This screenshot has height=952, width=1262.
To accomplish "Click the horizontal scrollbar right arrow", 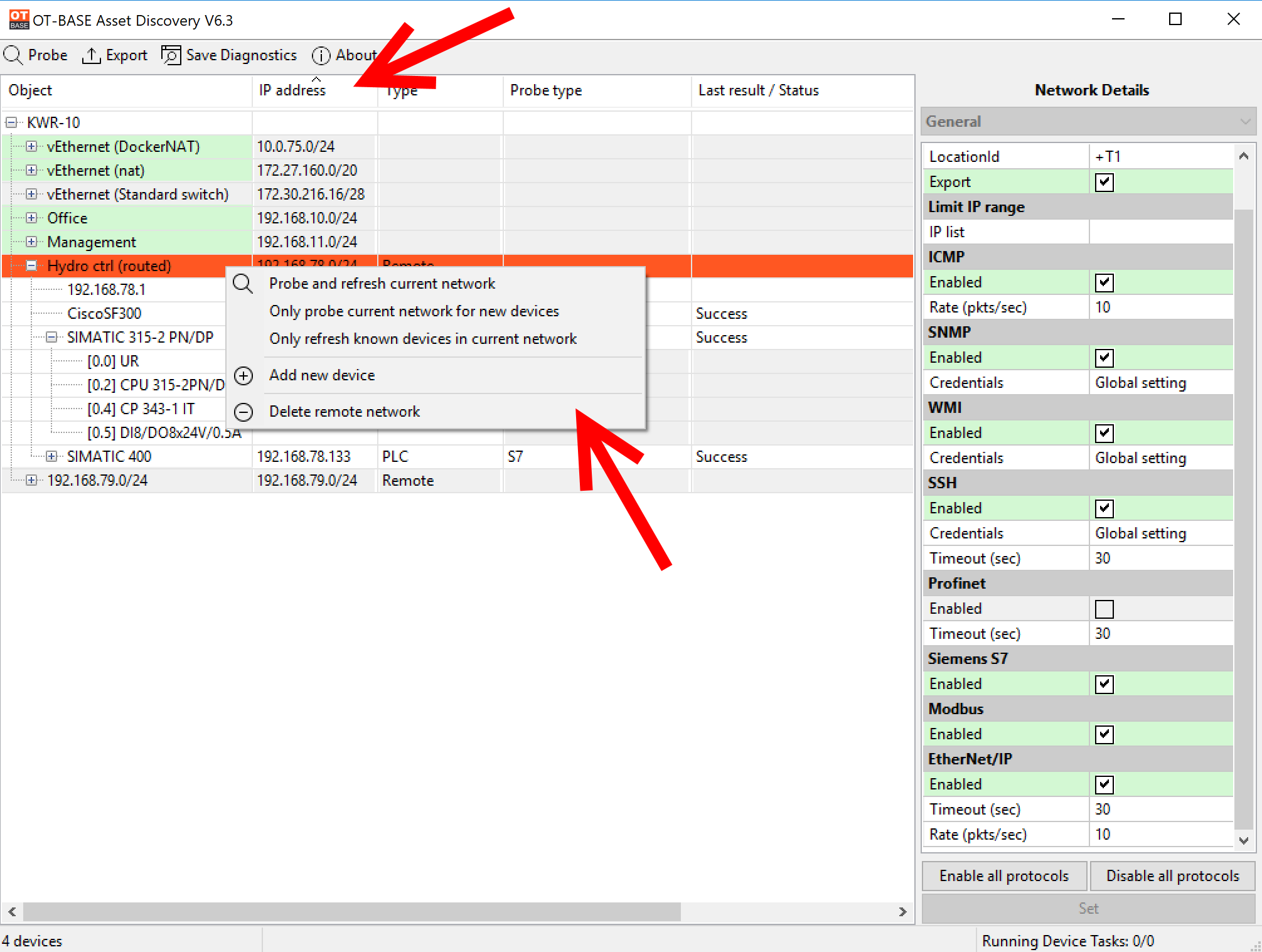I will (x=902, y=912).
